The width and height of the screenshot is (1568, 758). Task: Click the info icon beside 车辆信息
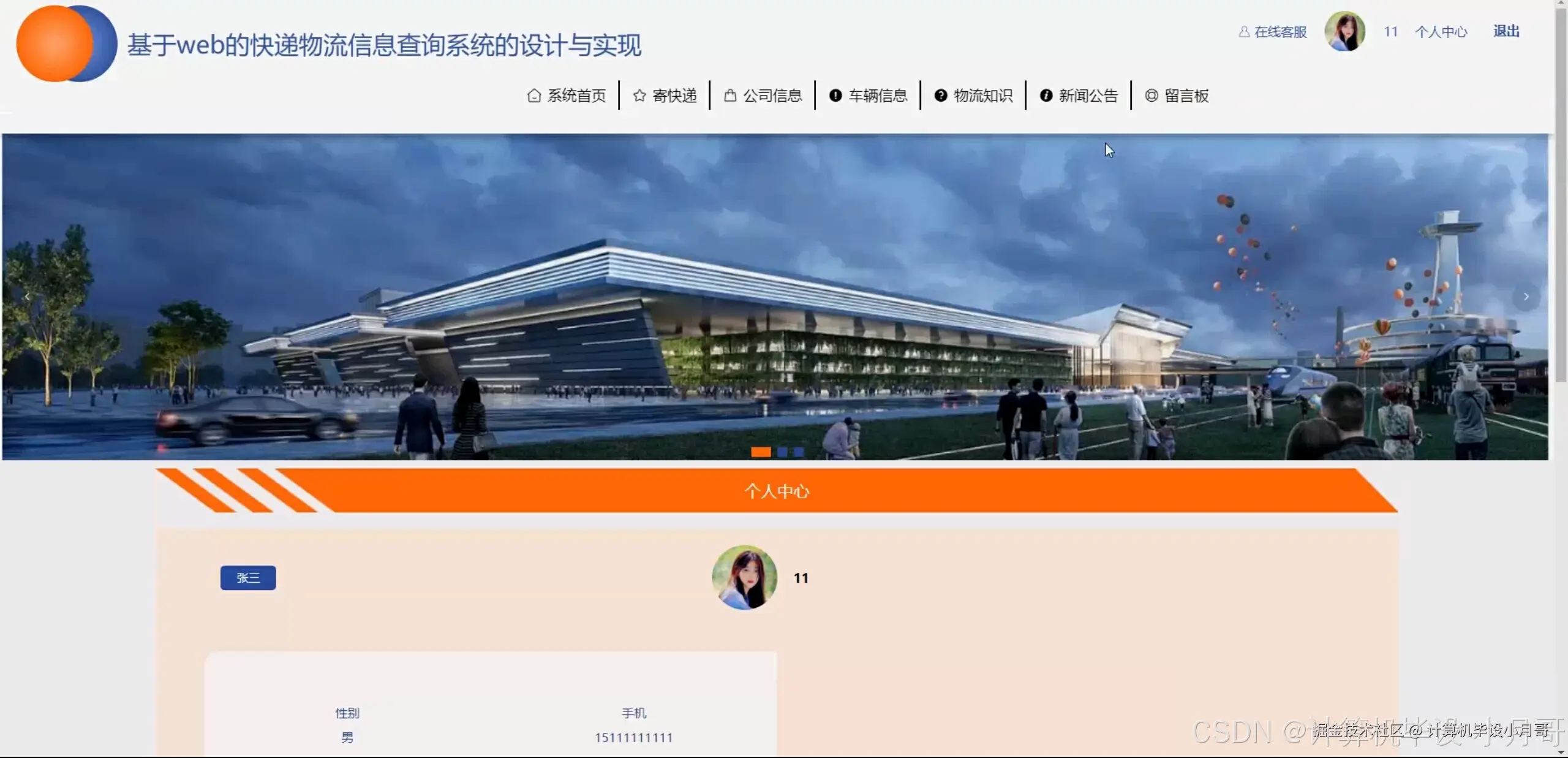[x=835, y=95]
